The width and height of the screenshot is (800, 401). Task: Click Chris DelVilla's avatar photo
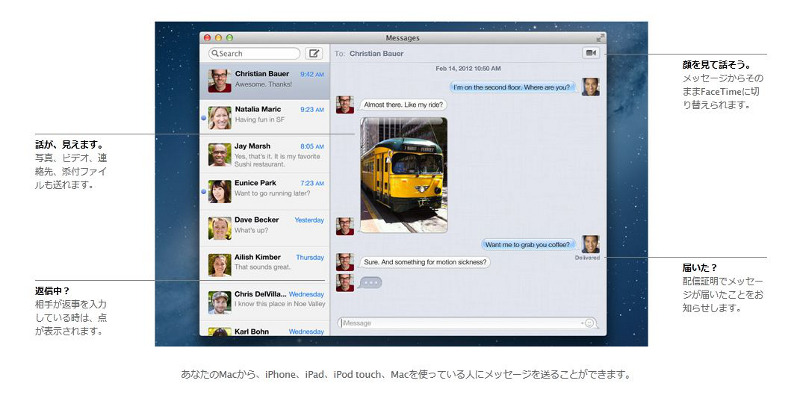pyautogui.click(x=220, y=302)
